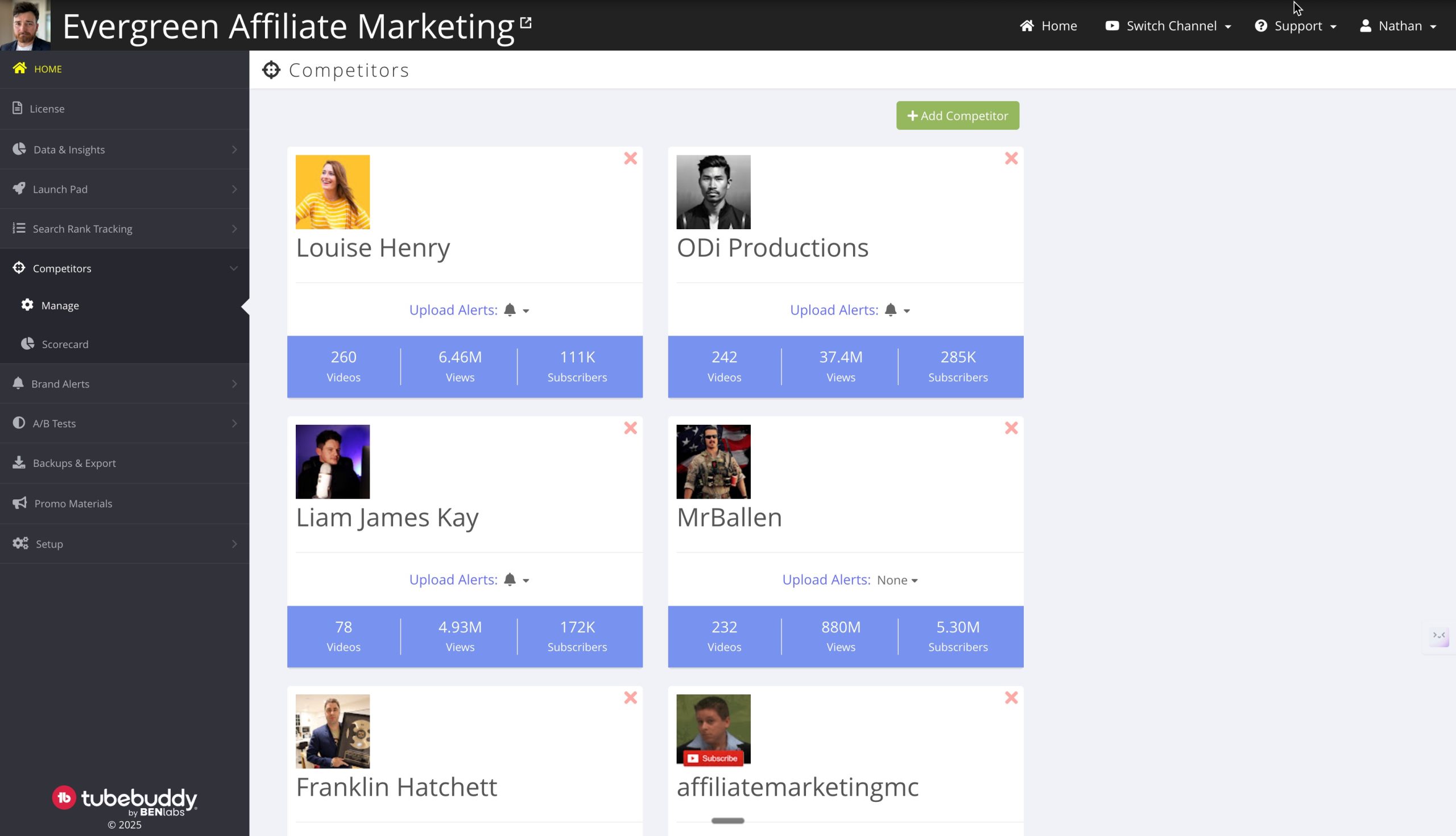
Task: Switch to the Scorecard section
Action: click(65, 343)
